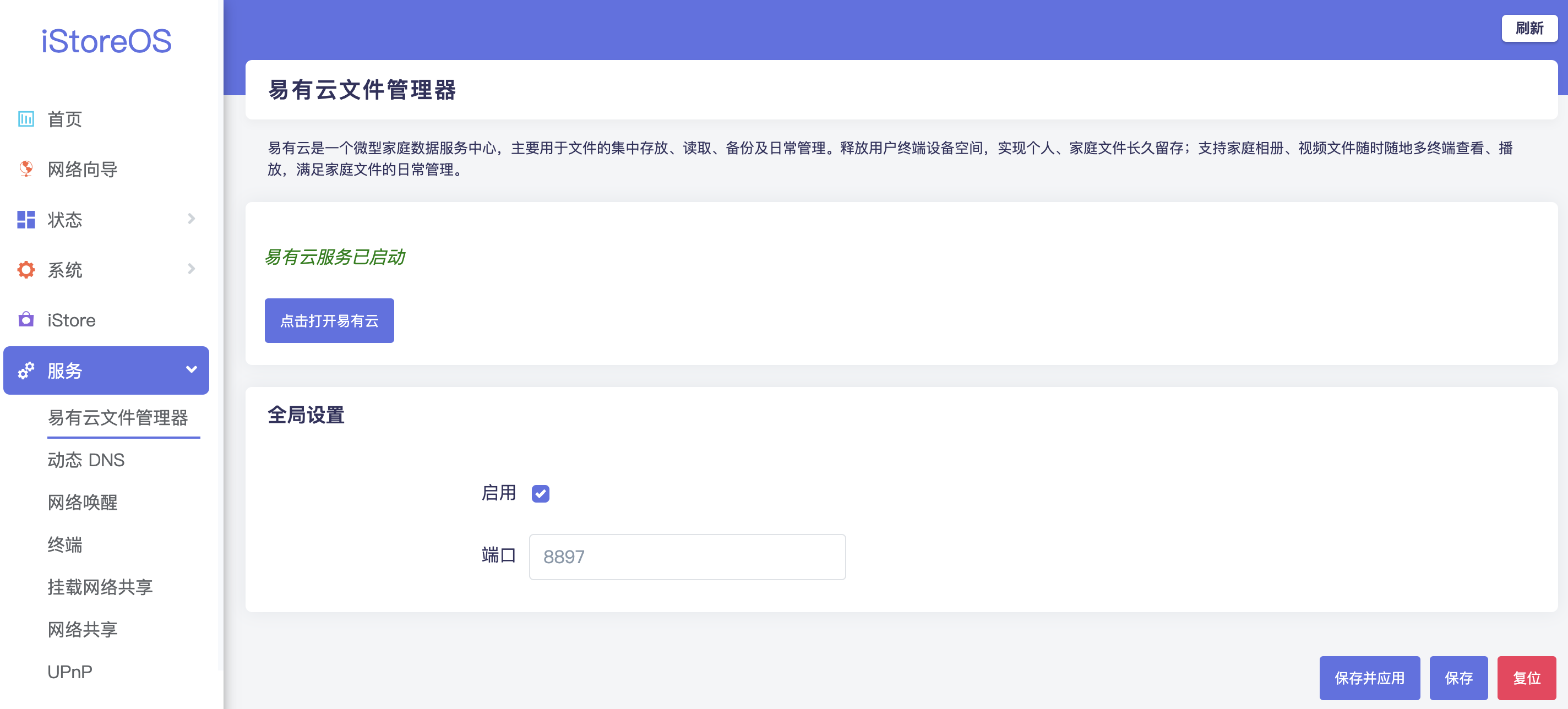This screenshot has height=709, width=1568.
Task: Click the 系统 gear icon
Action: point(26,270)
